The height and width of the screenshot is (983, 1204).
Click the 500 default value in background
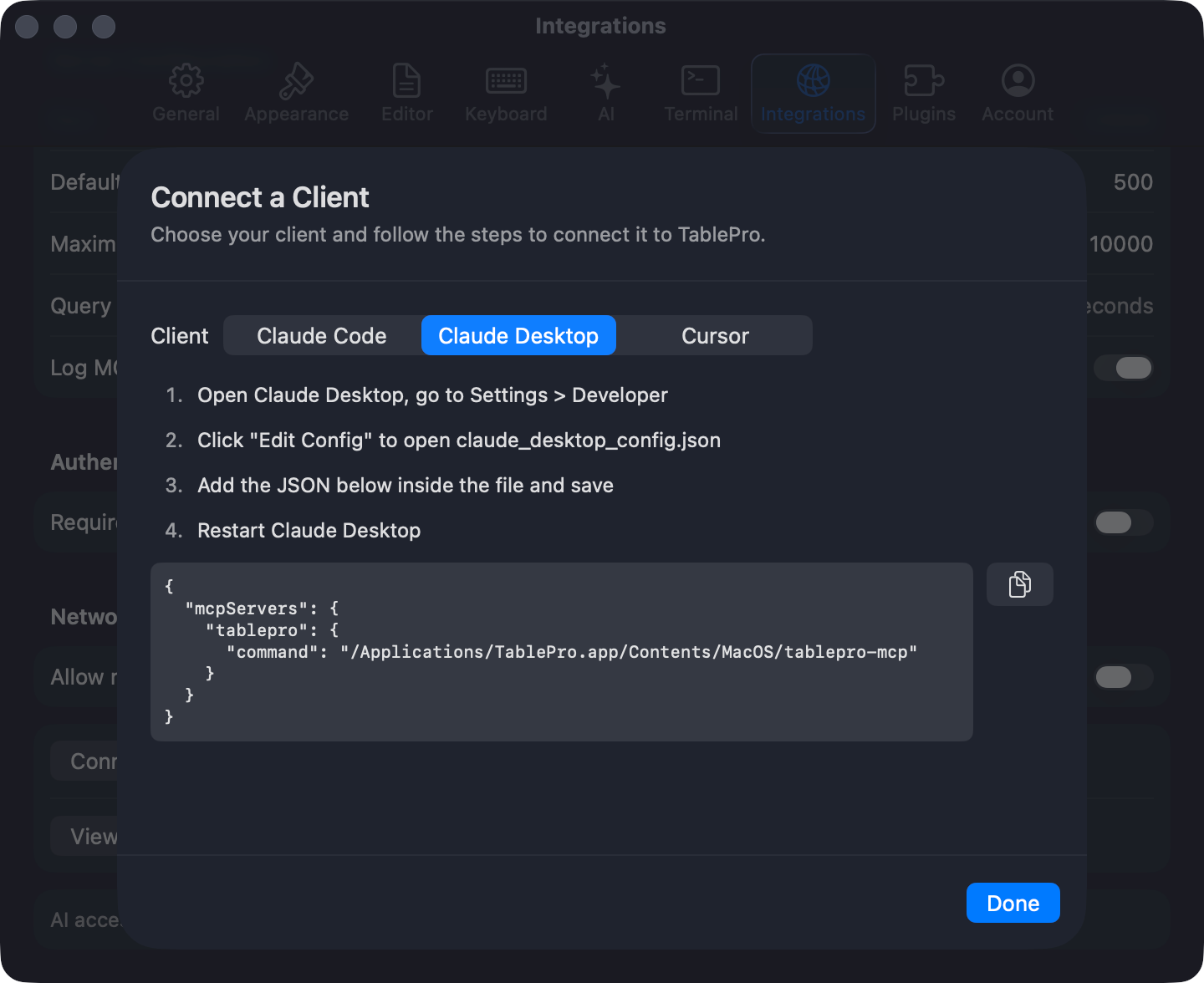coord(1133,182)
